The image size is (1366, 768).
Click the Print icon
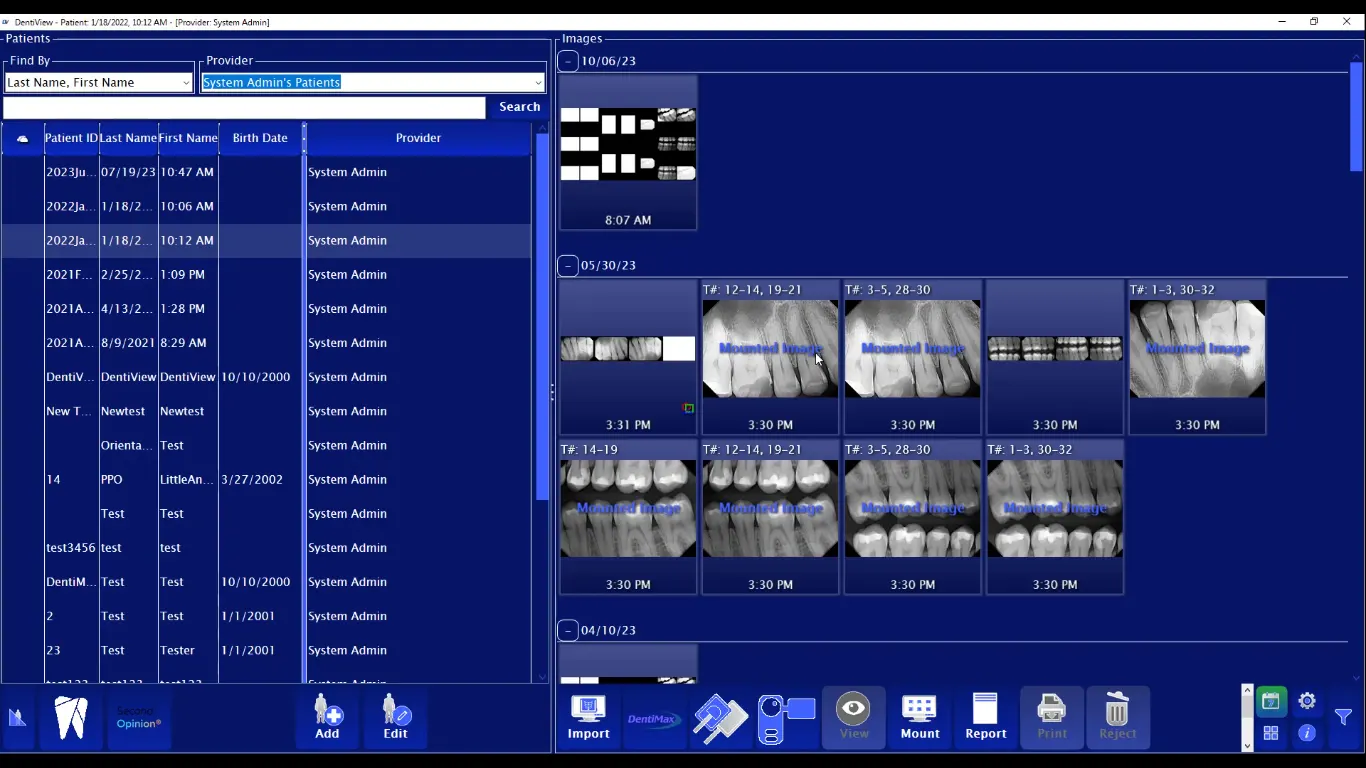pyautogui.click(x=1051, y=718)
